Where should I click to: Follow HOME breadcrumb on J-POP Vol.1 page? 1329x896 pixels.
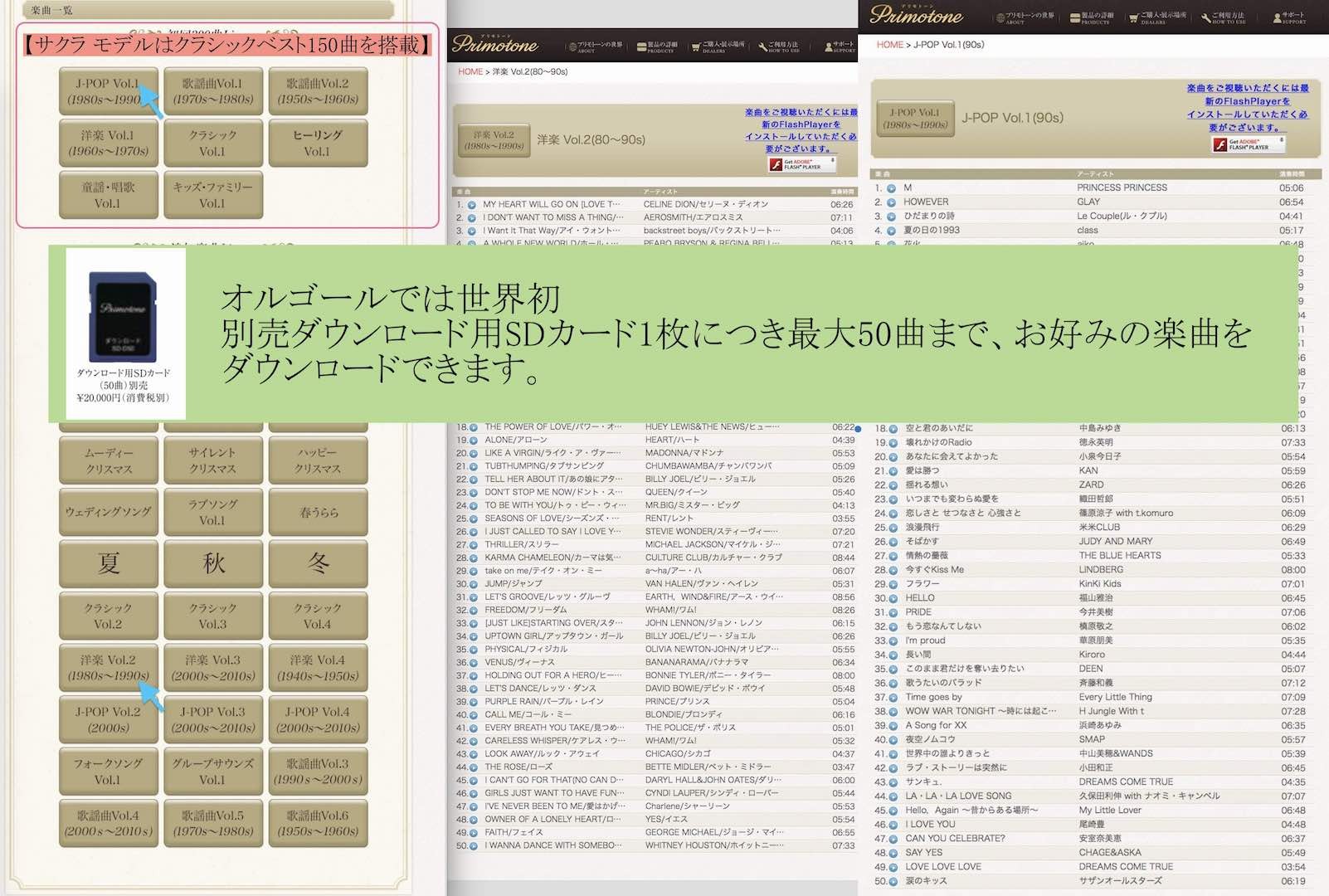[x=890, y=45]
